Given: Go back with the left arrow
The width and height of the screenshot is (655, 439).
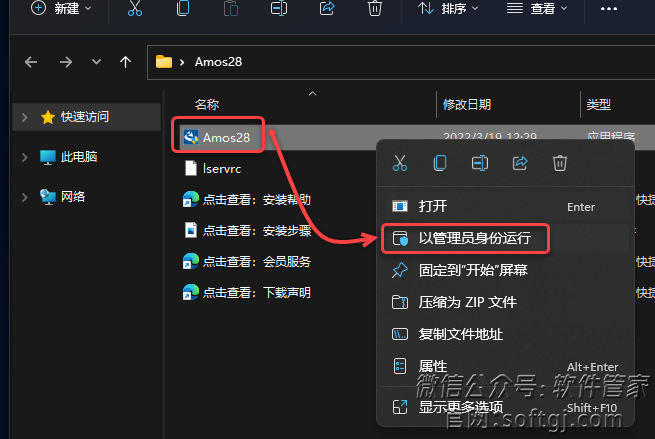Looking at the screenshot, I should 31,62.
